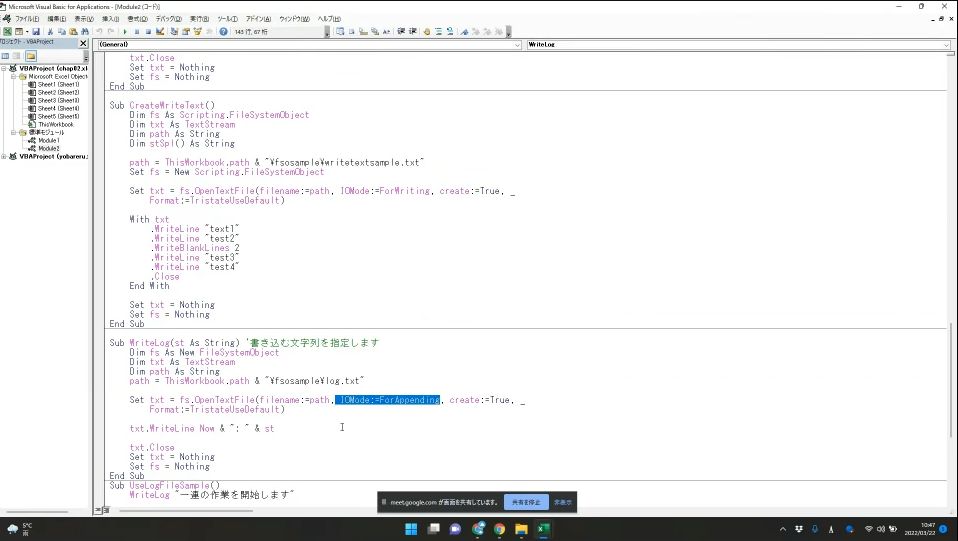This screenshot has height=541, width=958.
Task: Click the 共有を停止 stop-sharing button
Action: tap(526, 502)
